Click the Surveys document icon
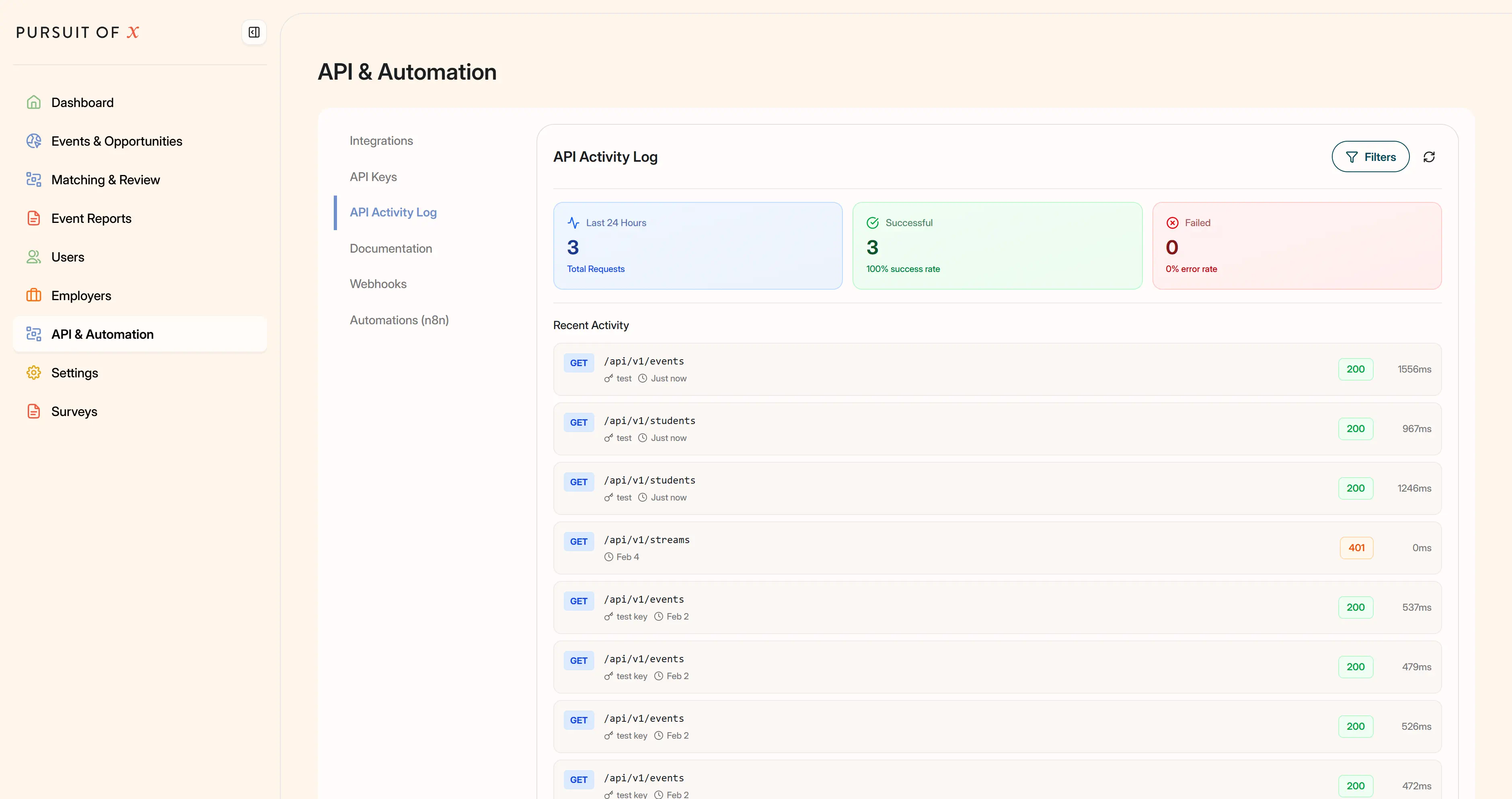1512x799 pixels. coord(34,412)
